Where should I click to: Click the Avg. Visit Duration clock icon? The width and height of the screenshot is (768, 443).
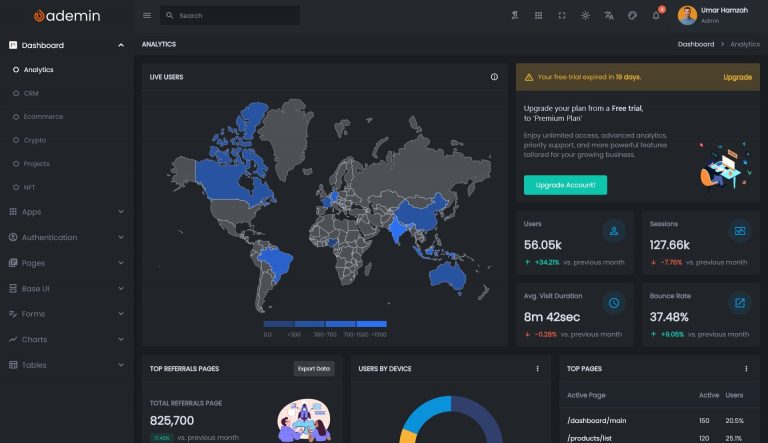[614, 303]
